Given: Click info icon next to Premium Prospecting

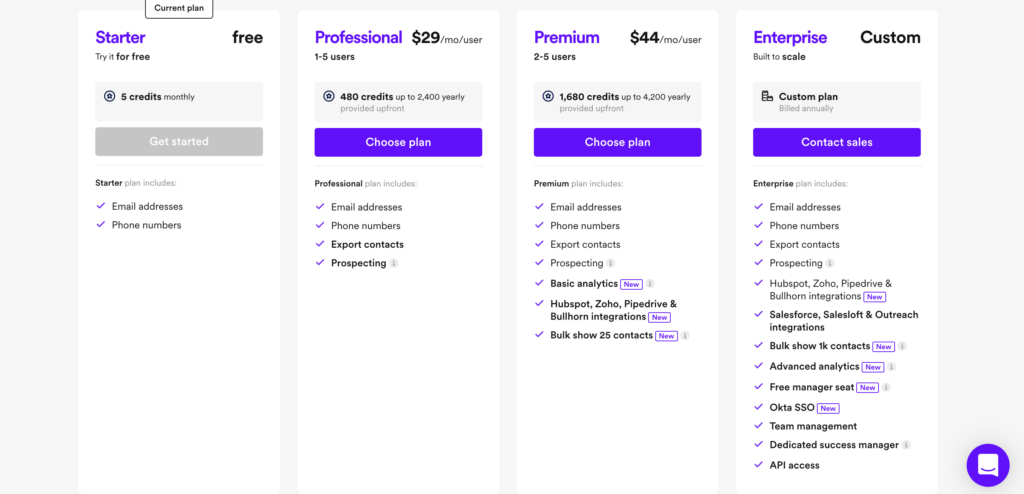Looking at the screenshot, I should tap(611, 263).
